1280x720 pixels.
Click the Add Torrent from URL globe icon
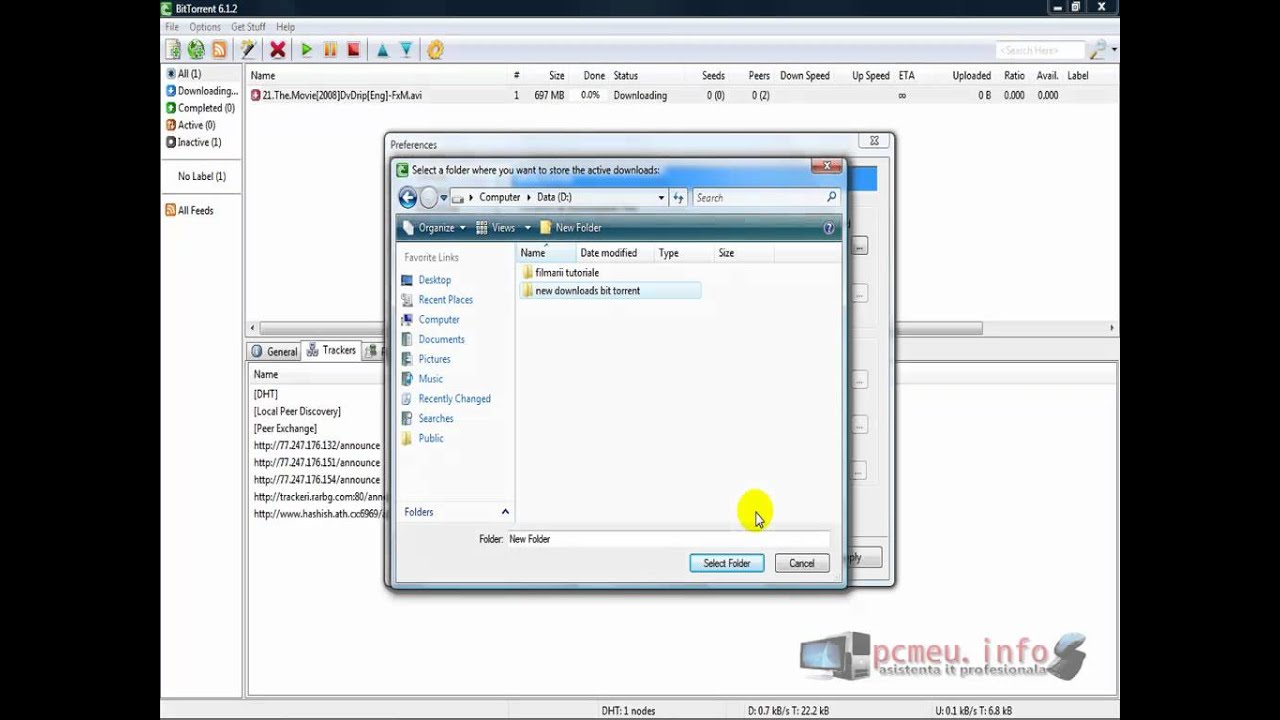coord(196,49)
